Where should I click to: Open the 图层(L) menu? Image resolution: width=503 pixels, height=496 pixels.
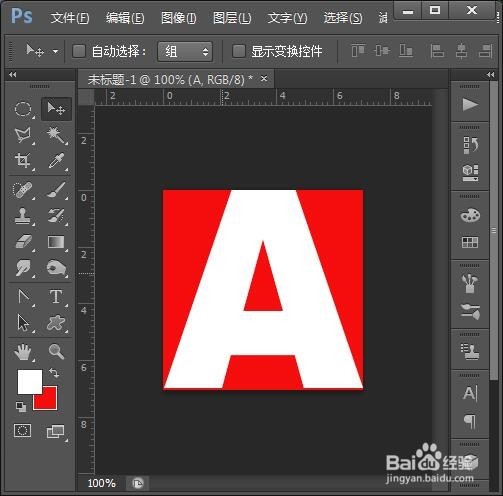click(232, 18)
